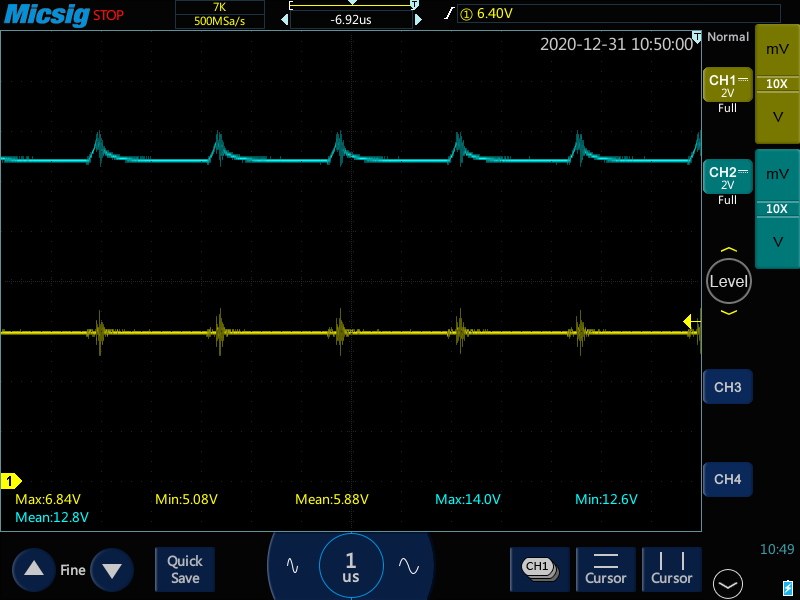
Task: Tap the Micsig logo
Action: pos(46,14)
